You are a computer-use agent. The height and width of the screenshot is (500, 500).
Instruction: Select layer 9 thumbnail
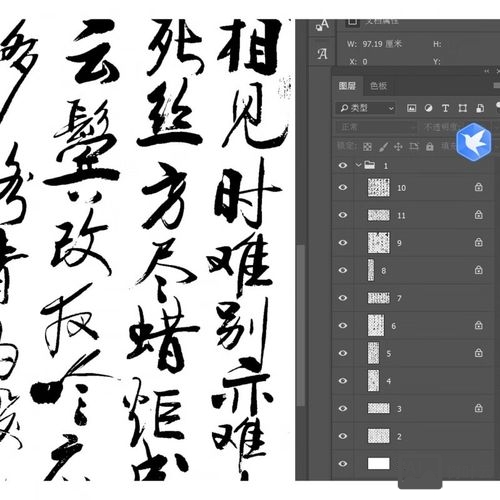point(379,243)
